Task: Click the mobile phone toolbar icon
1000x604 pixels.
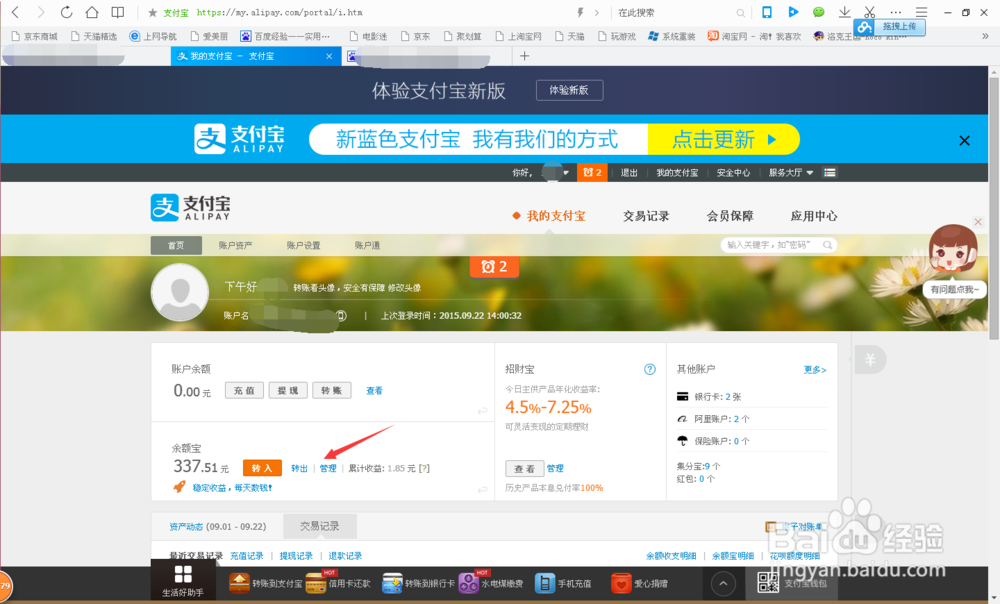Action: point(767,12)
